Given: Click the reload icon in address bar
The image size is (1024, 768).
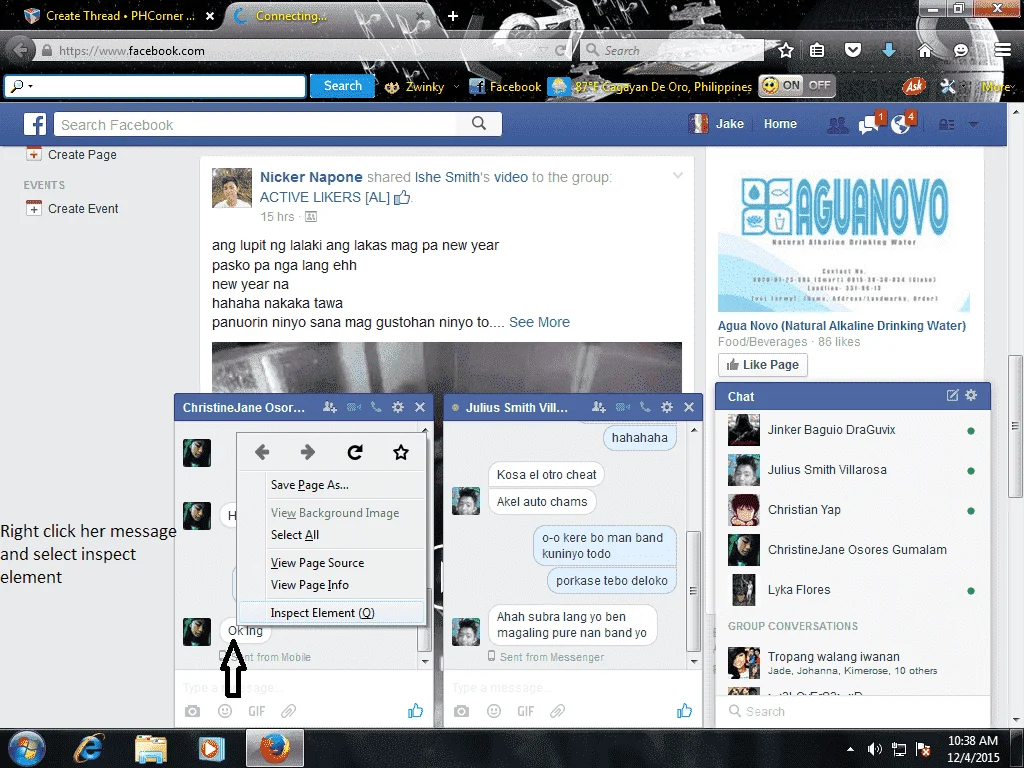Looking at the screenshot, I should tap(560, 50).
